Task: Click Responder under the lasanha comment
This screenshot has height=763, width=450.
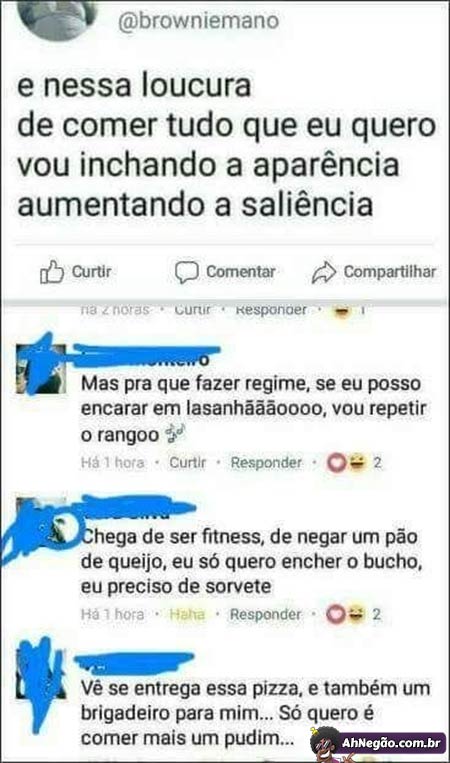Action: 266,462
